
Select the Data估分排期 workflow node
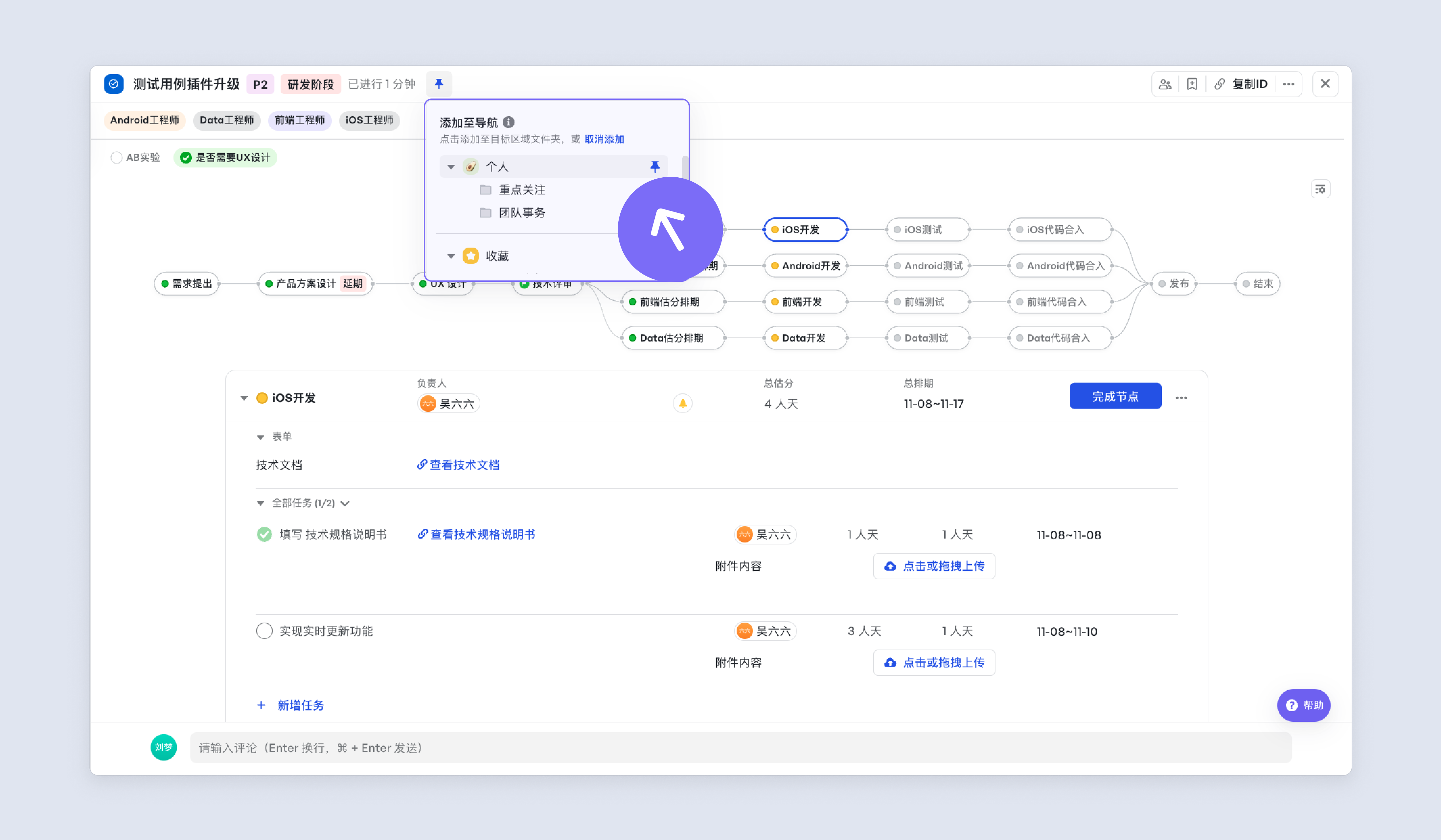[x=673, y=338]
